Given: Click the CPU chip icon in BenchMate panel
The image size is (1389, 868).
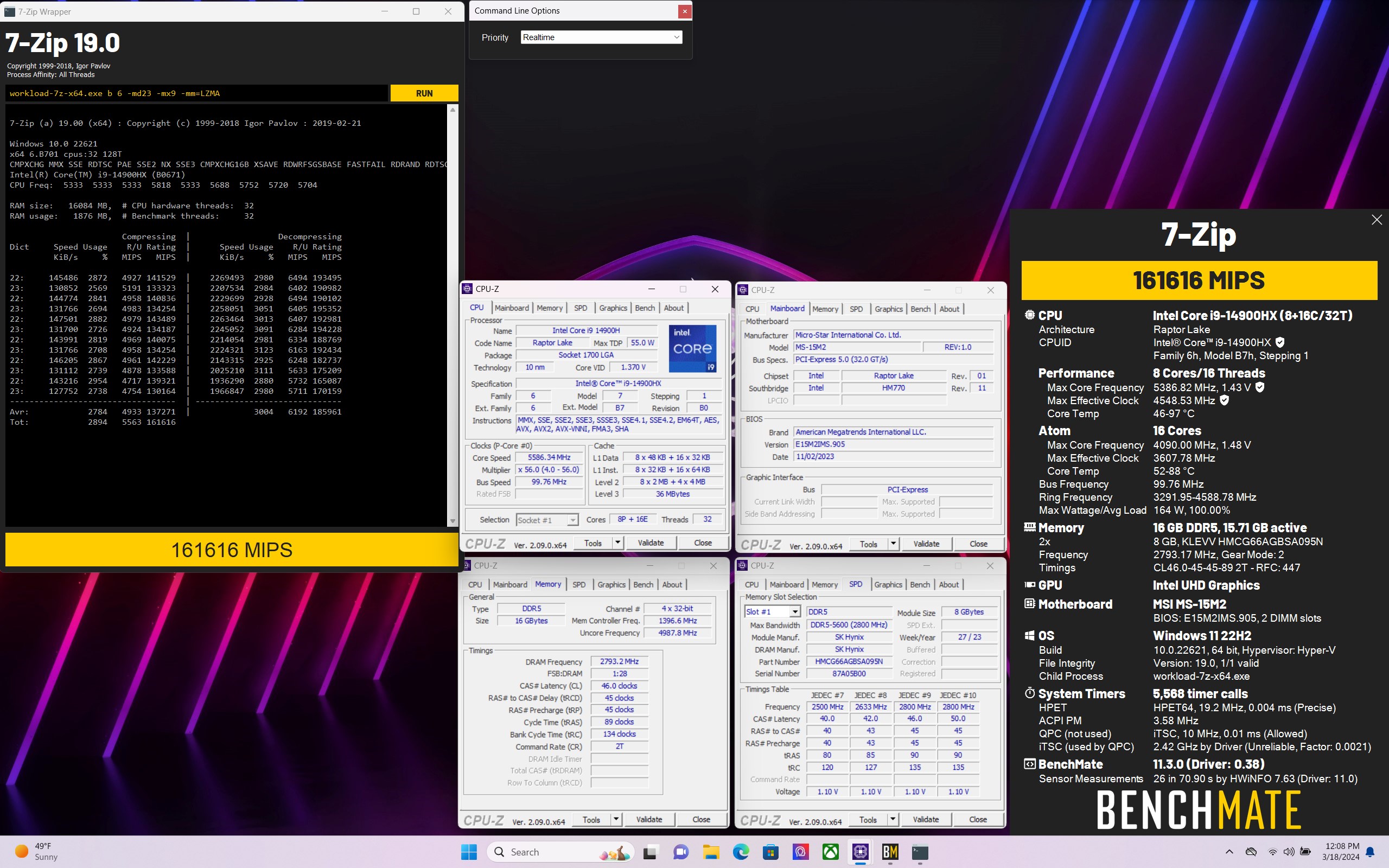Looking at the screenshot, I should pyautogui.click(x=1030, y=315).
